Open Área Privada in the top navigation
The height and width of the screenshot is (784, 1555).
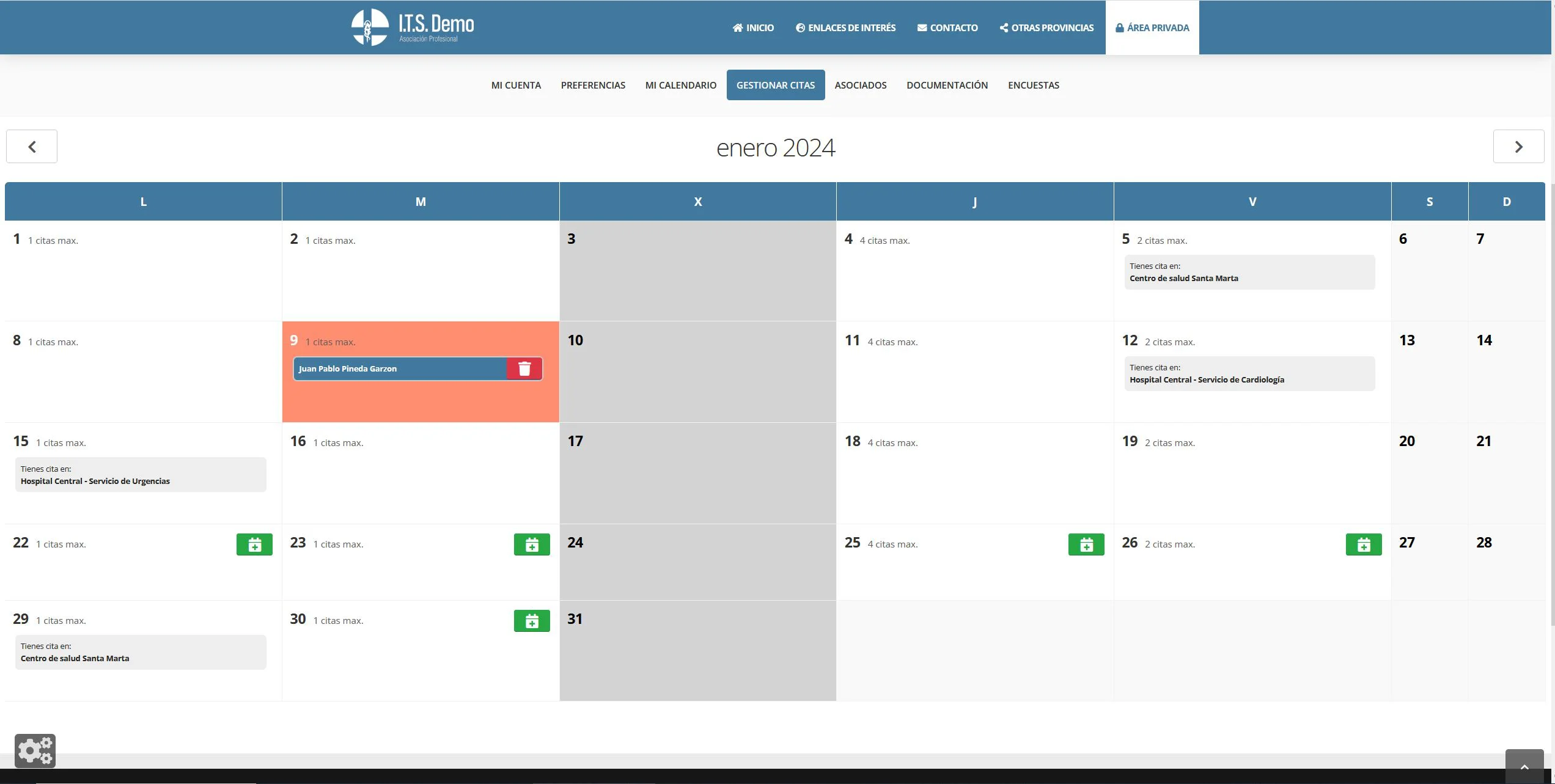point(1152,27)
